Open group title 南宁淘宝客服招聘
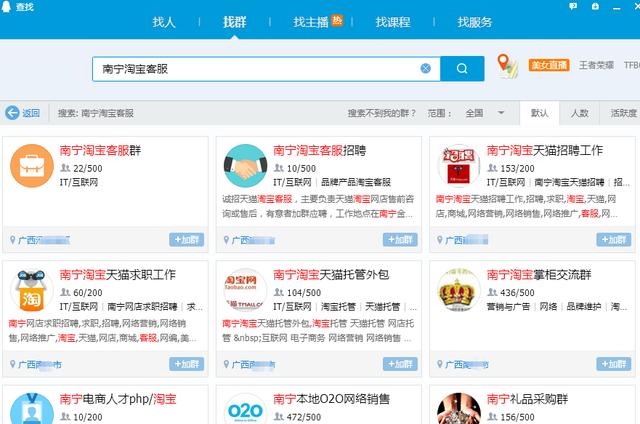640x424 pixels. click(x=320, y=151)
